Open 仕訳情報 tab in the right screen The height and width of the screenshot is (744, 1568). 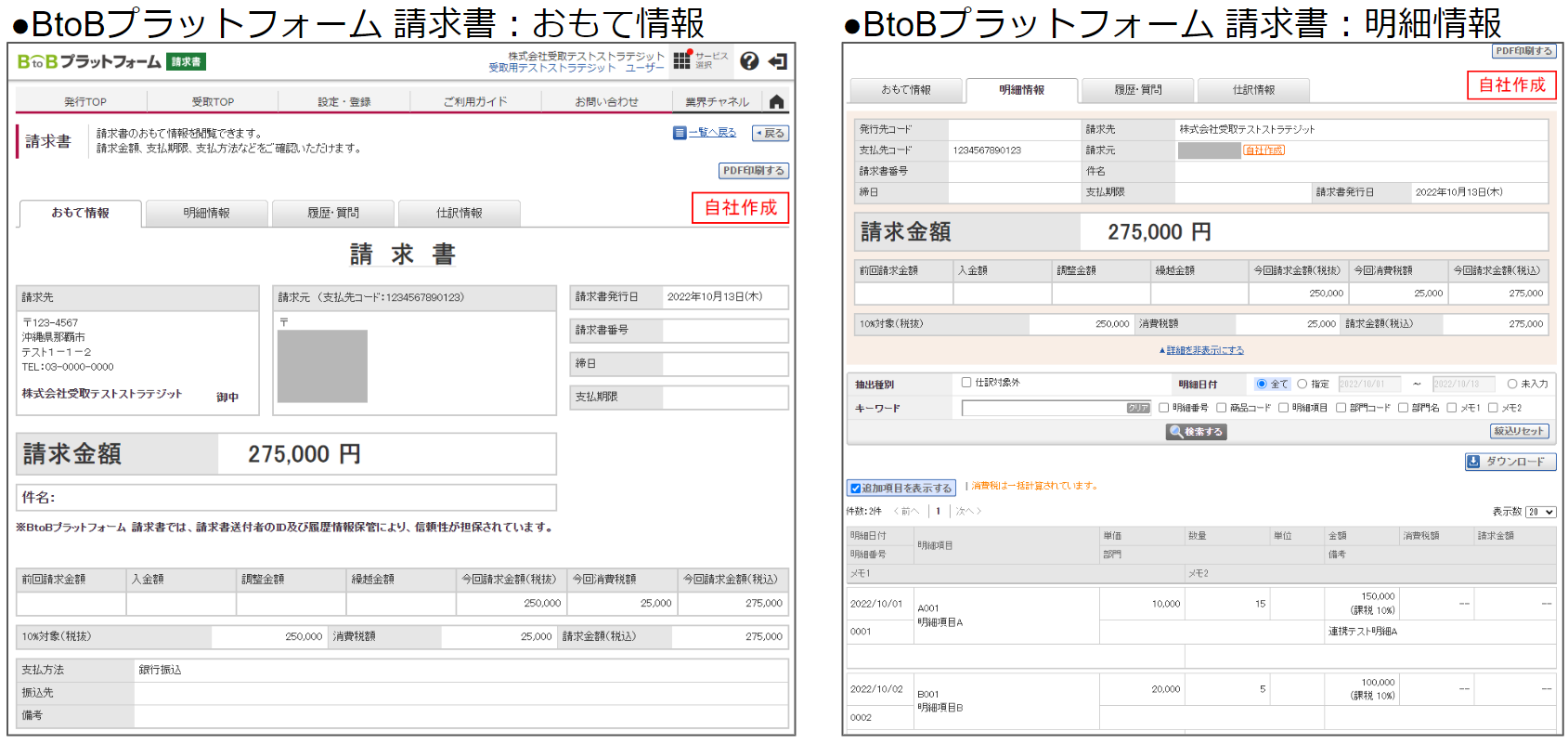[1253, 90]
